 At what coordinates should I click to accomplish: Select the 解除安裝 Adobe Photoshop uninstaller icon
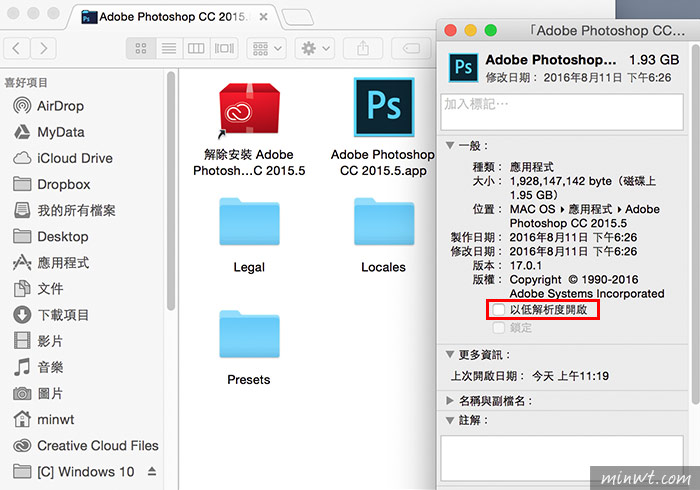[x=249, y=108]
